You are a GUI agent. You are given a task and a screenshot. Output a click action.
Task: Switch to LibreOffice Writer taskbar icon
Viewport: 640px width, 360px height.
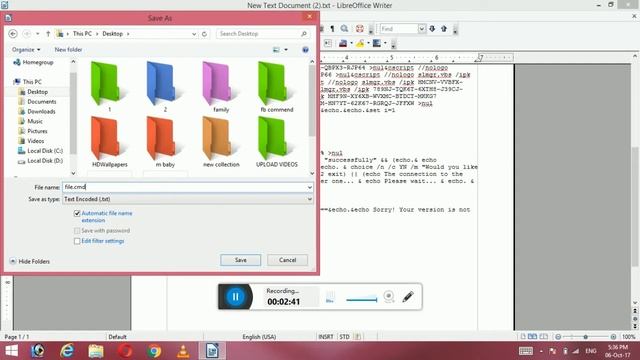[212, 351]
